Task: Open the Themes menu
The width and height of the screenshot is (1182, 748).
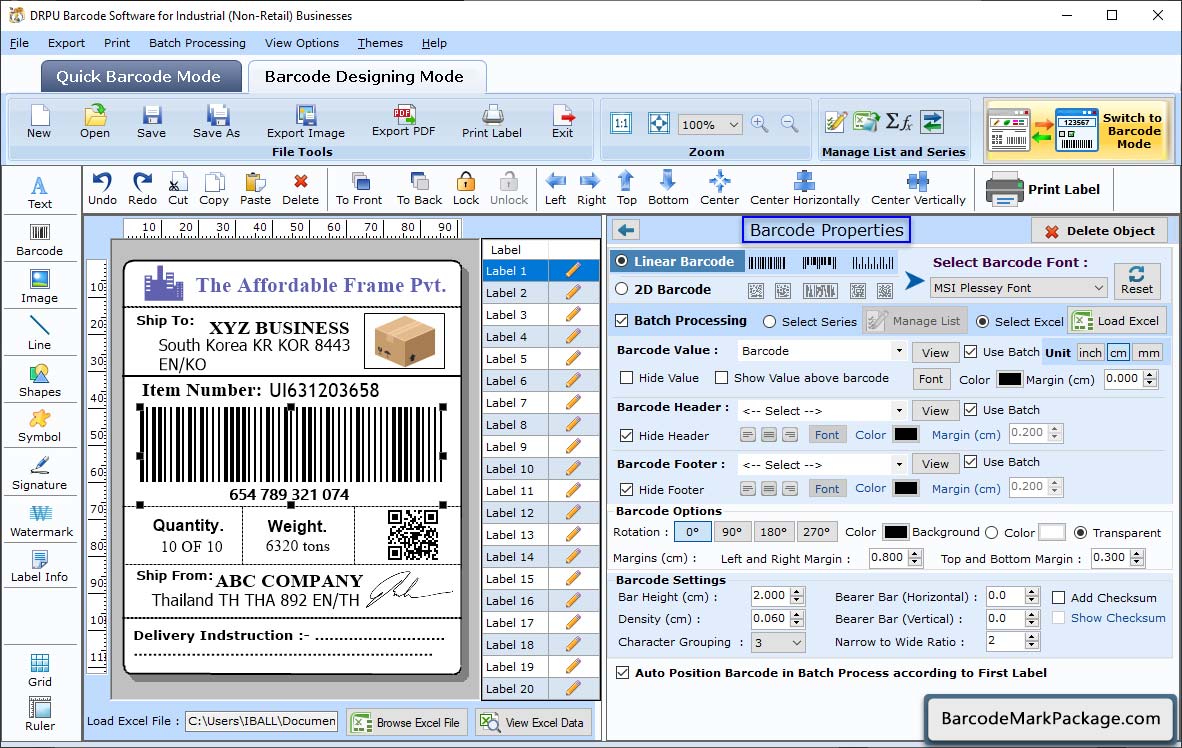Action: click(x=380, y=43)
